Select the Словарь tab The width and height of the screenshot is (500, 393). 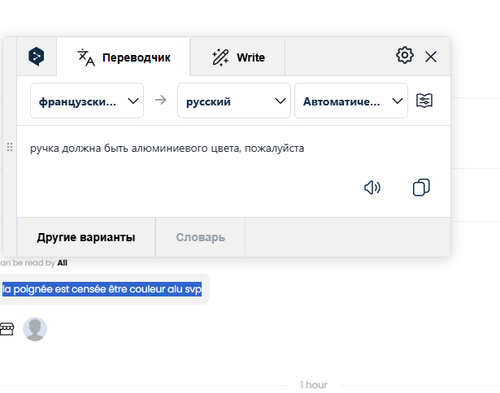click(x=200, y=237)
